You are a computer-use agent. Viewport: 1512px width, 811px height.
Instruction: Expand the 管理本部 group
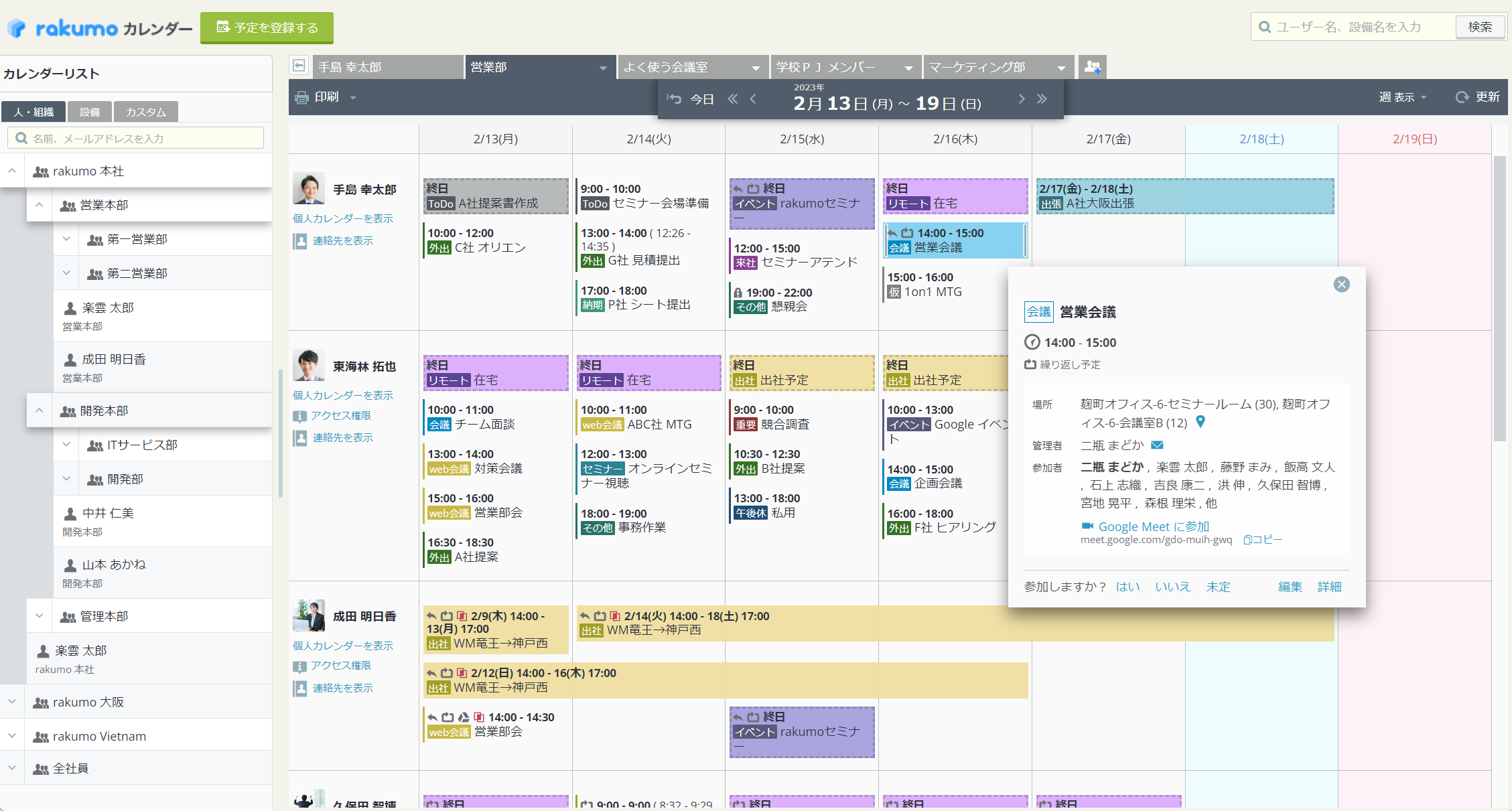pos(40,616)
